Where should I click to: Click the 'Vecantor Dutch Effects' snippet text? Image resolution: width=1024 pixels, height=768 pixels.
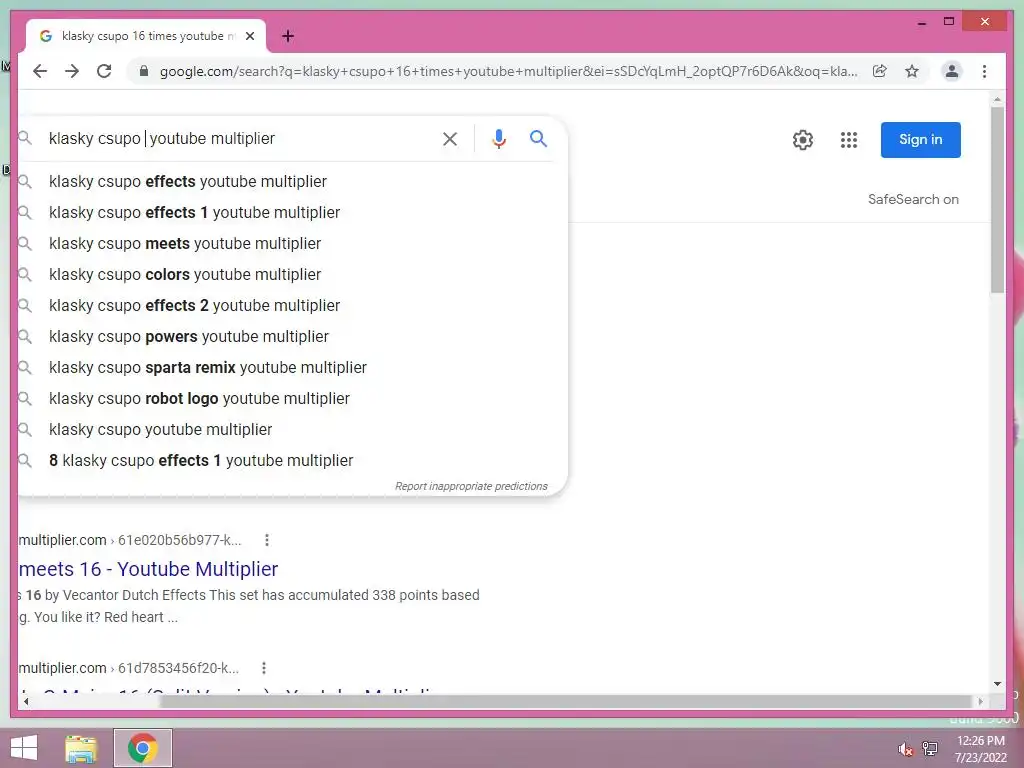click(x=135, y=595)
